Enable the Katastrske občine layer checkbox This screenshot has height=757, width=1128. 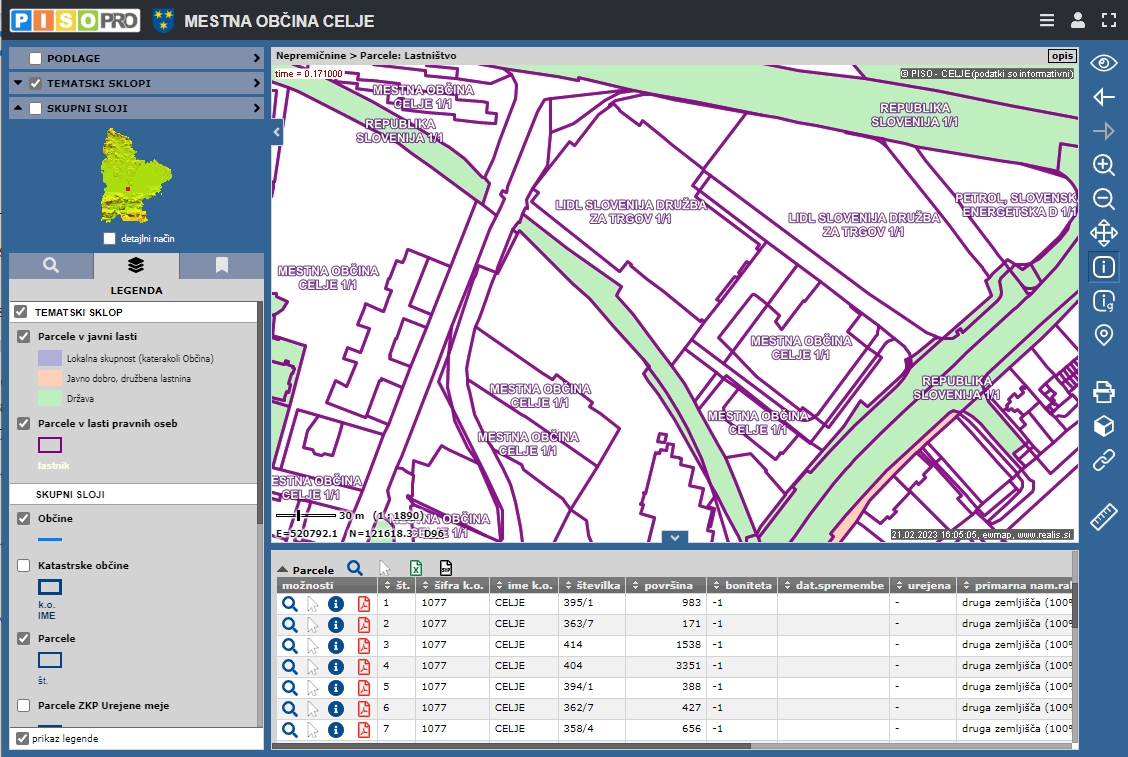(23, 566)
